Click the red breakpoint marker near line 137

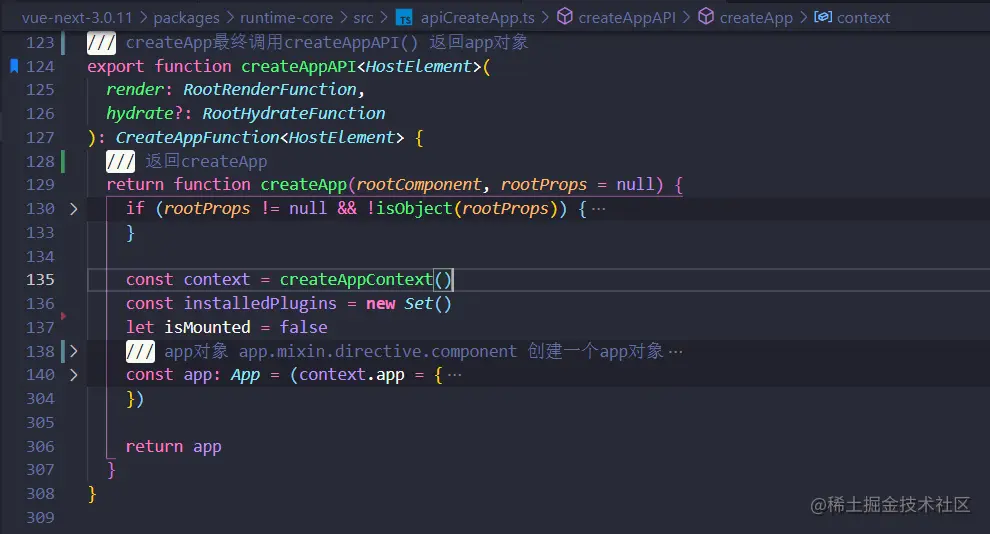(x=63, y=315)
